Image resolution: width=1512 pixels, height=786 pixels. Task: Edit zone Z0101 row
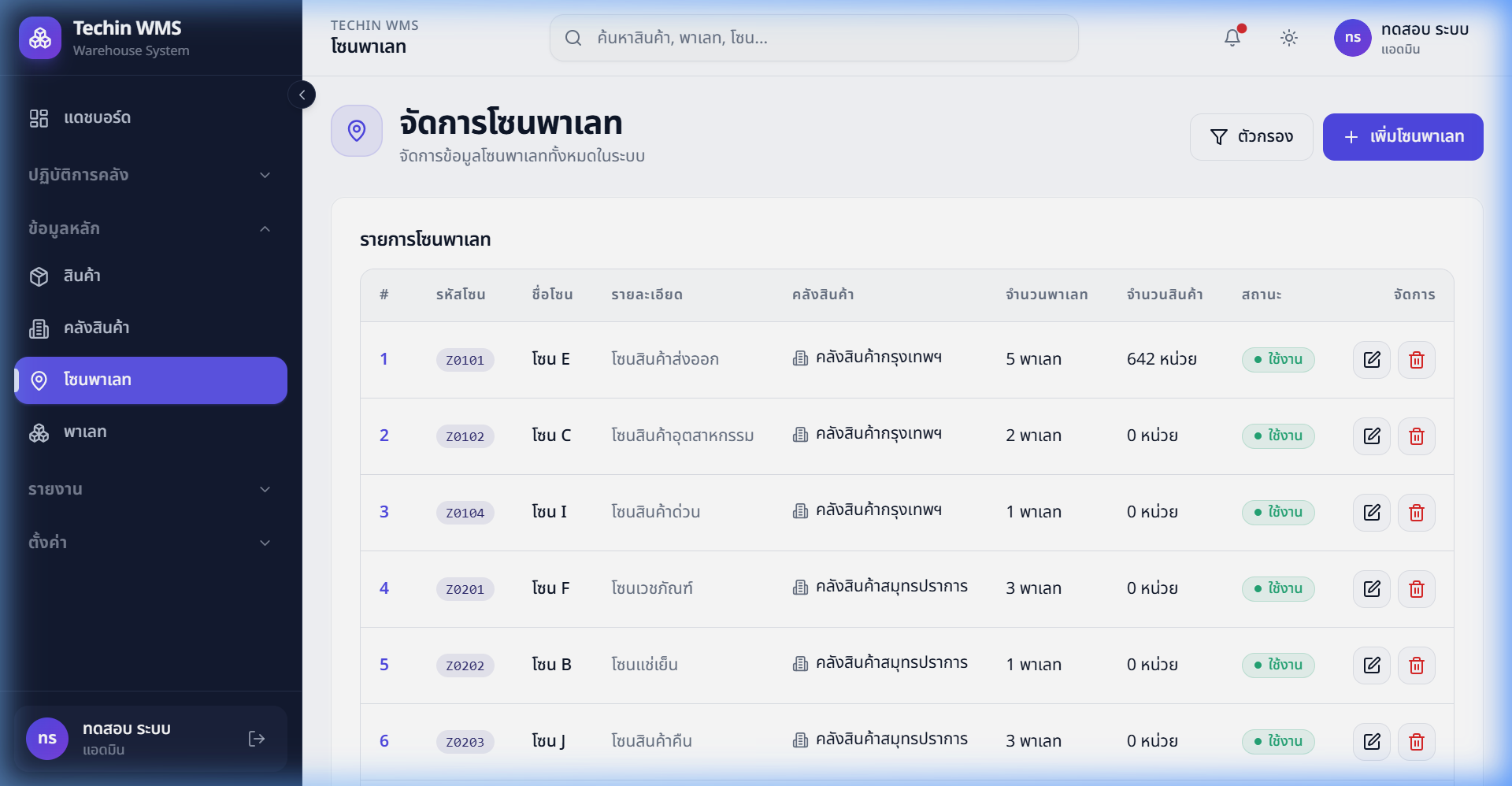(1372, 360)
